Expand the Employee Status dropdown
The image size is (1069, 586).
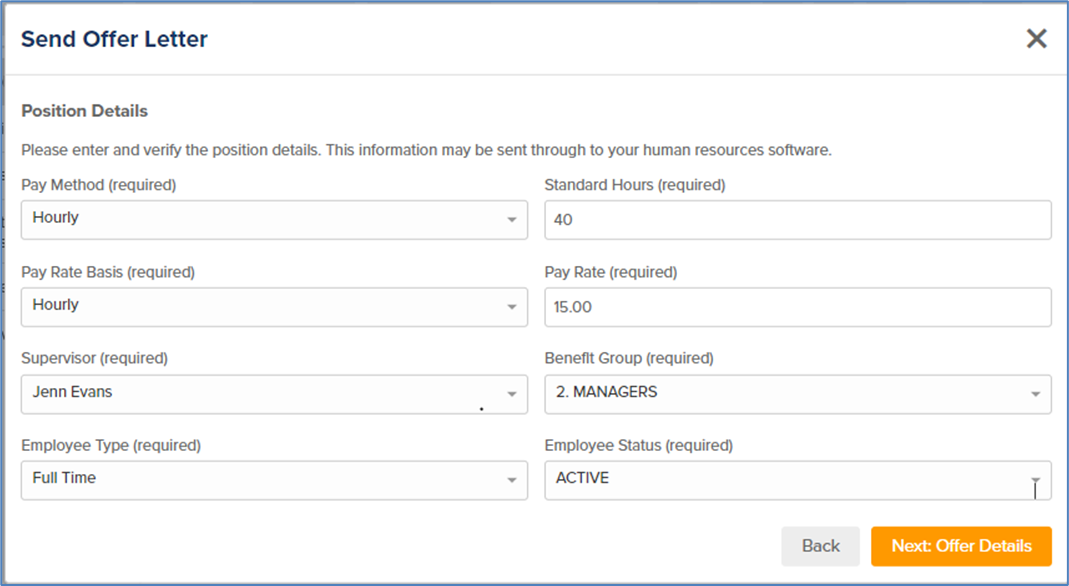pos(798,480)
